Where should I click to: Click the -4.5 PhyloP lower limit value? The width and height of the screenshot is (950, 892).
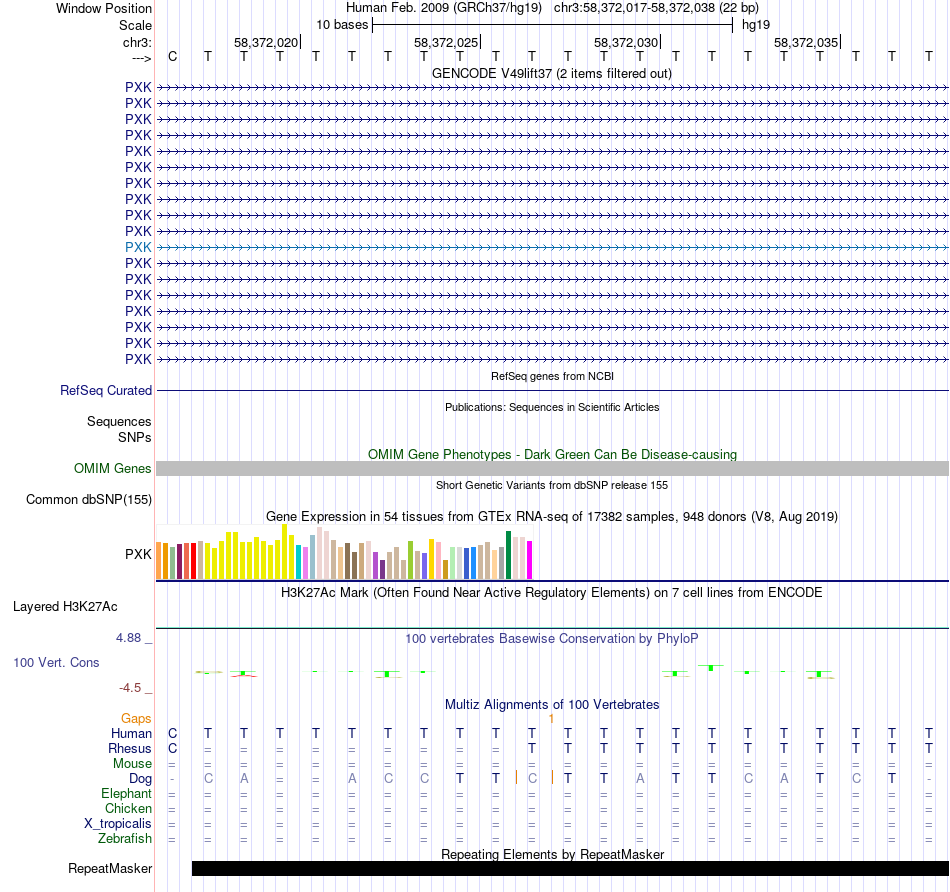click(130, 688)
